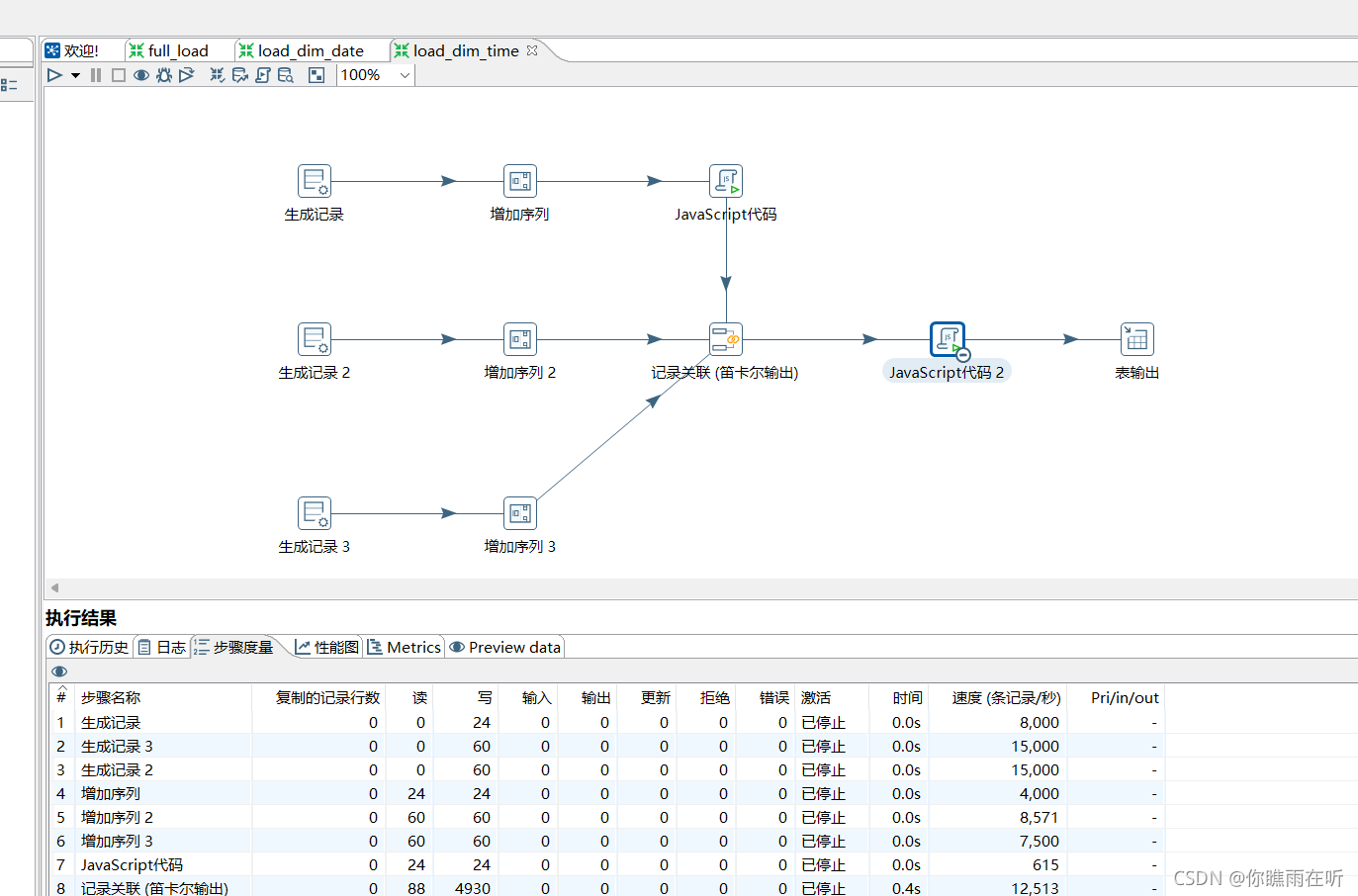Sort by Pri/in/out column header
The width and height of the screenshot is (1358, 896).
(x=1115, y=697)
